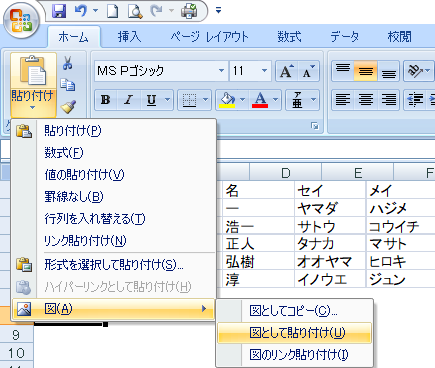This screenshot has width=435, height=368.
Task: Open the font group dialog launcher
Action: [x=314, y=126]
